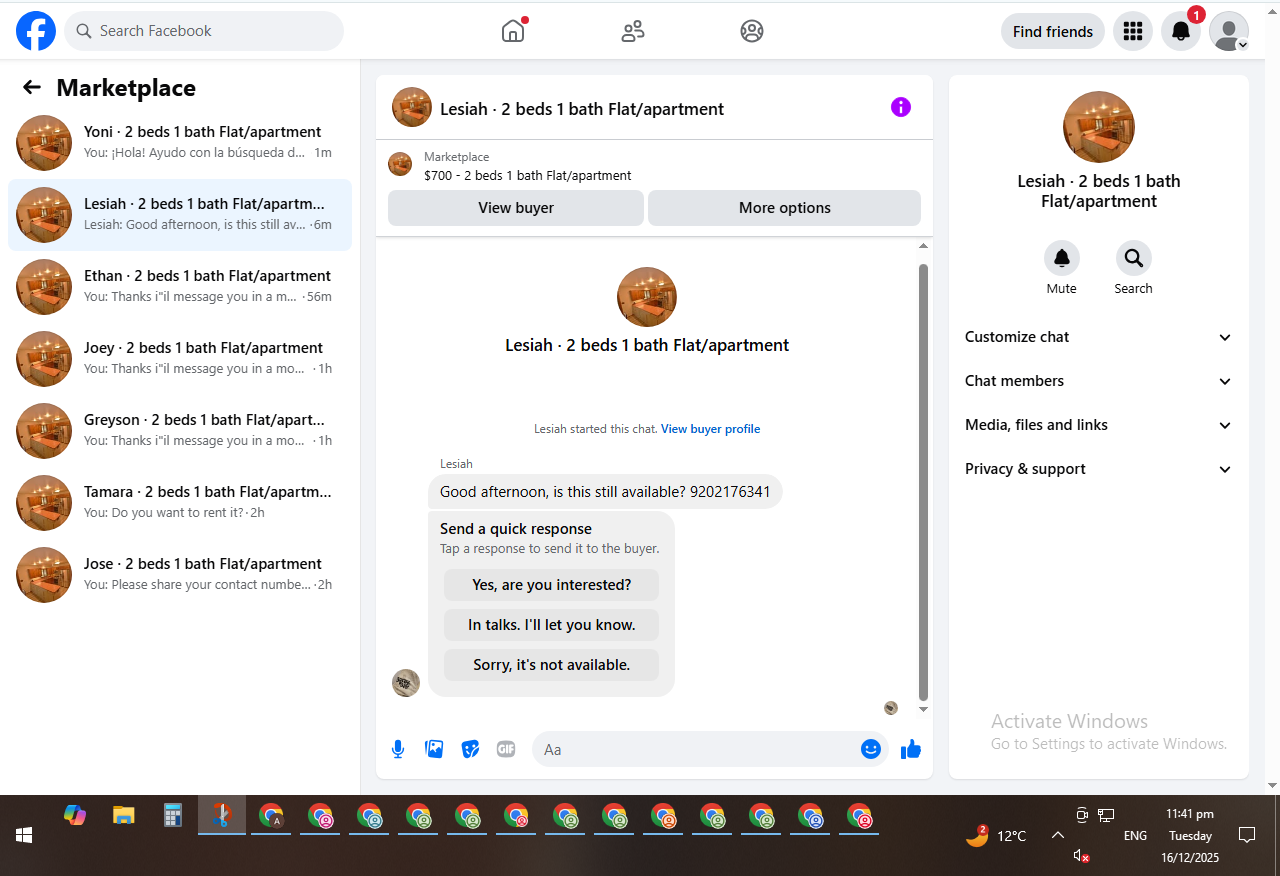Click the Find friends button
Screen dimensions: 1280x876
[1053, 31]
